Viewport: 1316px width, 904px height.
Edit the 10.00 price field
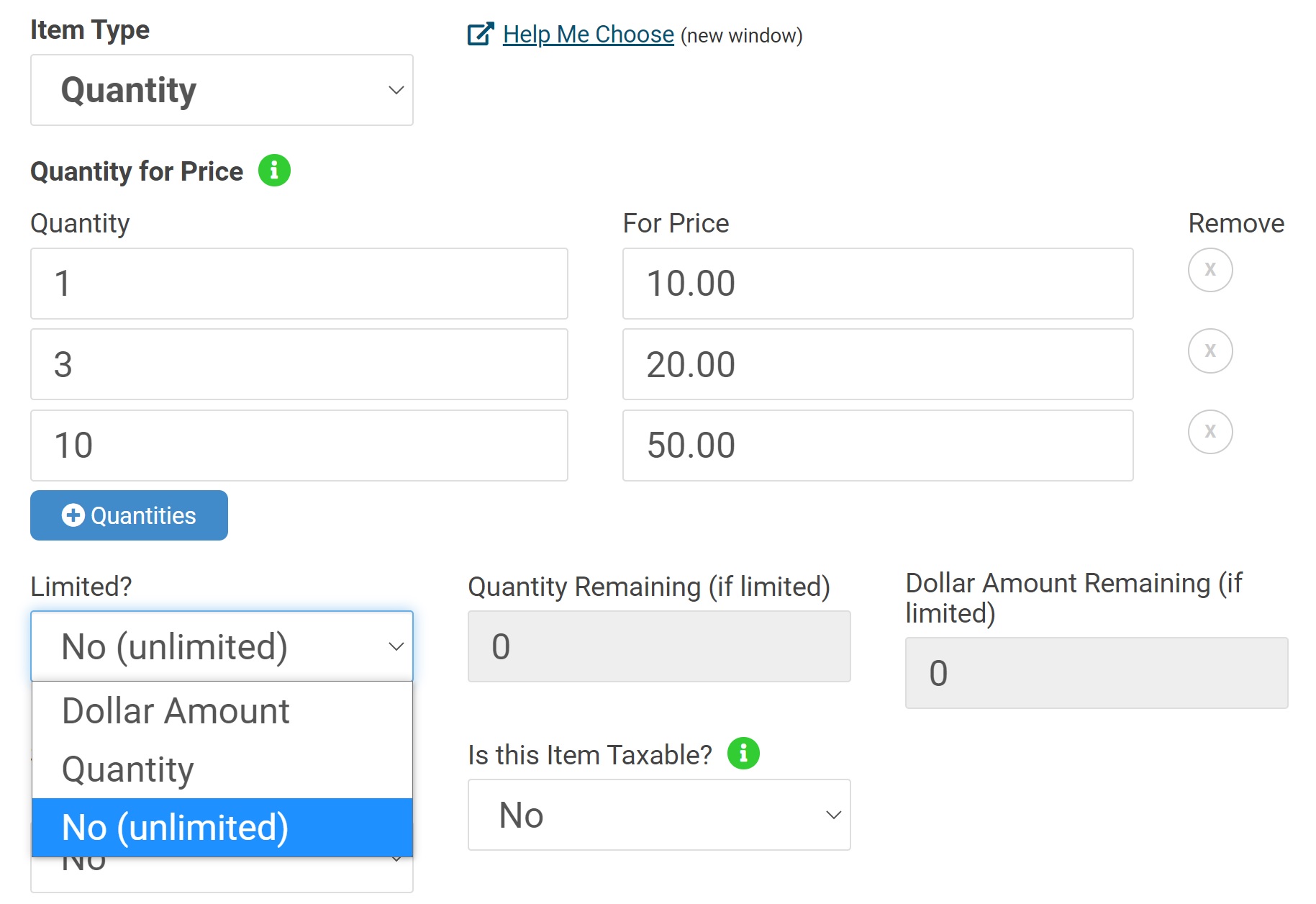click(x=877, y=284)
